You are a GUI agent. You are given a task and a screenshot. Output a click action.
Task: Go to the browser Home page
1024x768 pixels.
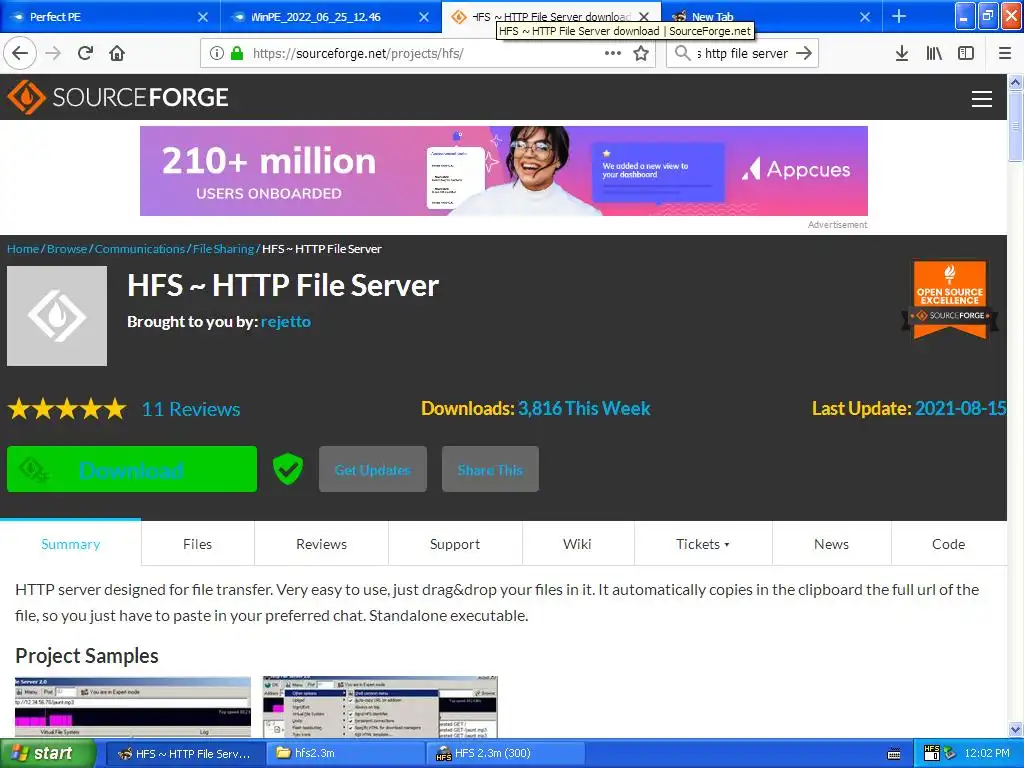pyautogui.click(x=117, y=53)
